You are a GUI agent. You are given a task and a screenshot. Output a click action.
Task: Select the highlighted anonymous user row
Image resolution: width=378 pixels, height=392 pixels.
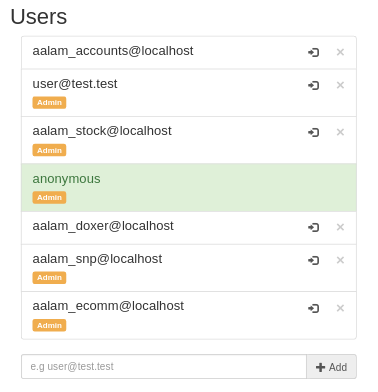(x=189, y=188)
